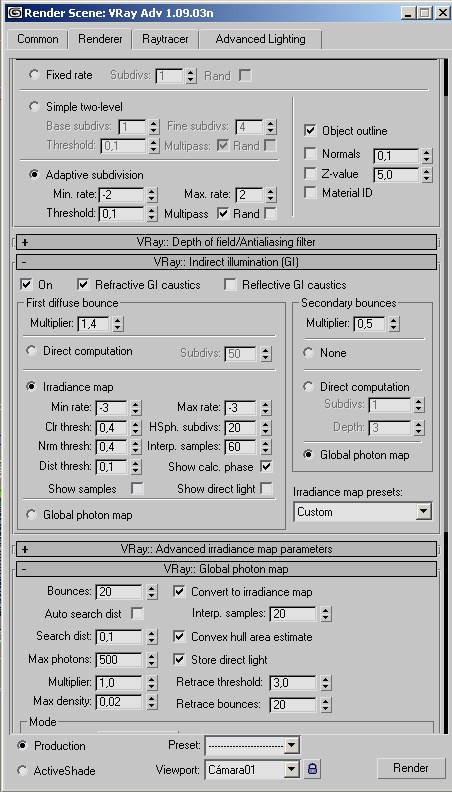Open the Raytracer tab
The image size is (452, 792).
pos(165,39)
